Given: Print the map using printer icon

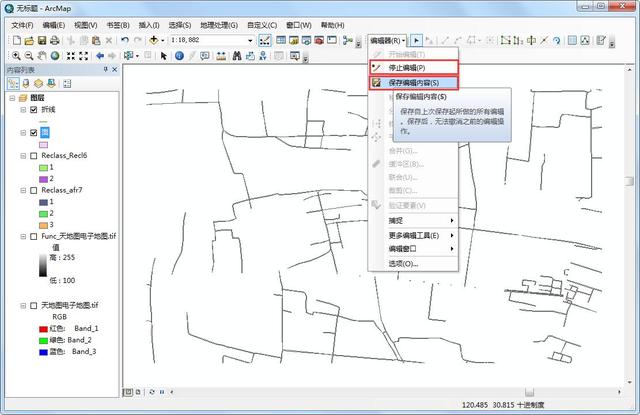Looking at the screenshot, I should pos(54,40).
